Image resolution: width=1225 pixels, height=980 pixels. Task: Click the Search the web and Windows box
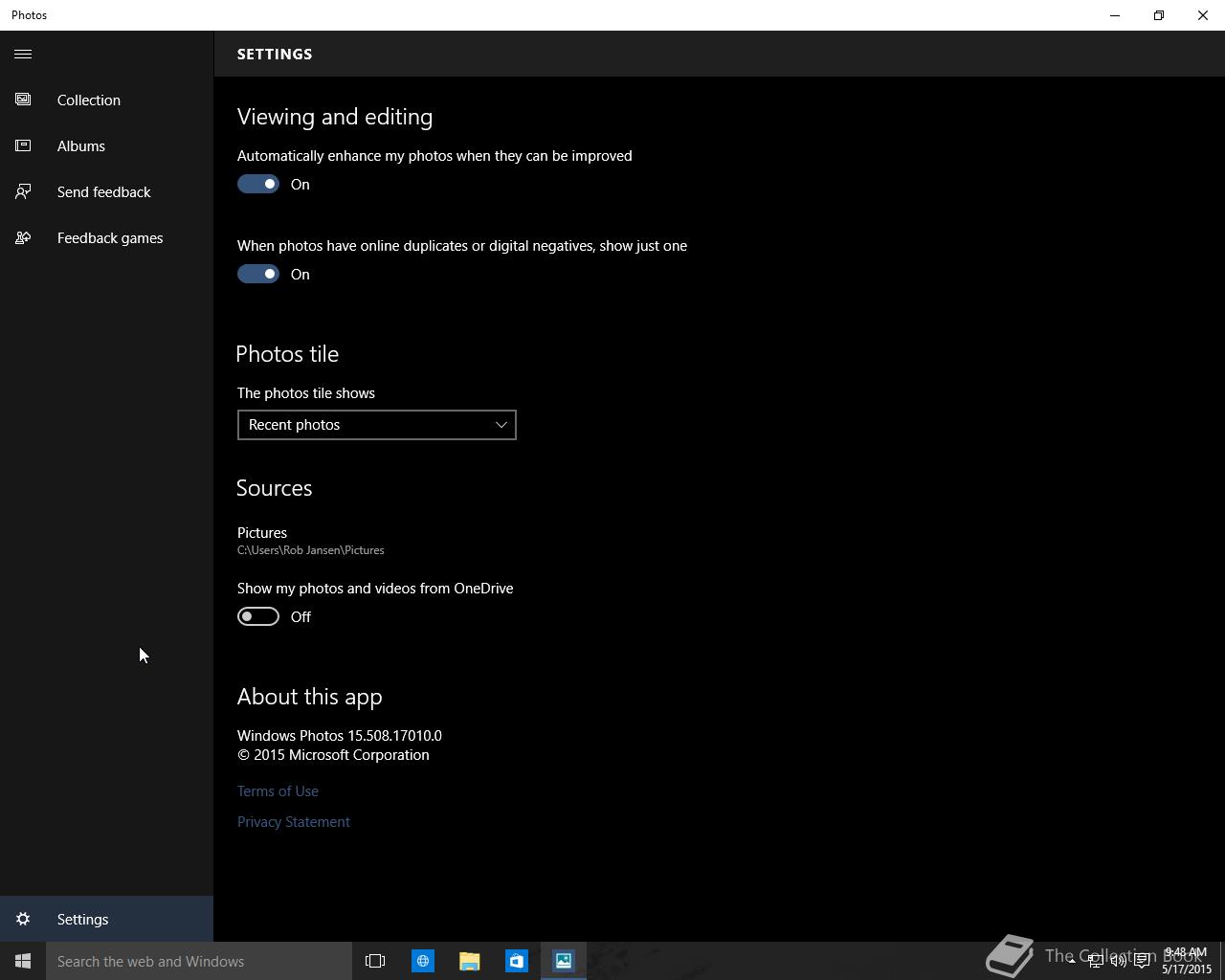(199, 961)
